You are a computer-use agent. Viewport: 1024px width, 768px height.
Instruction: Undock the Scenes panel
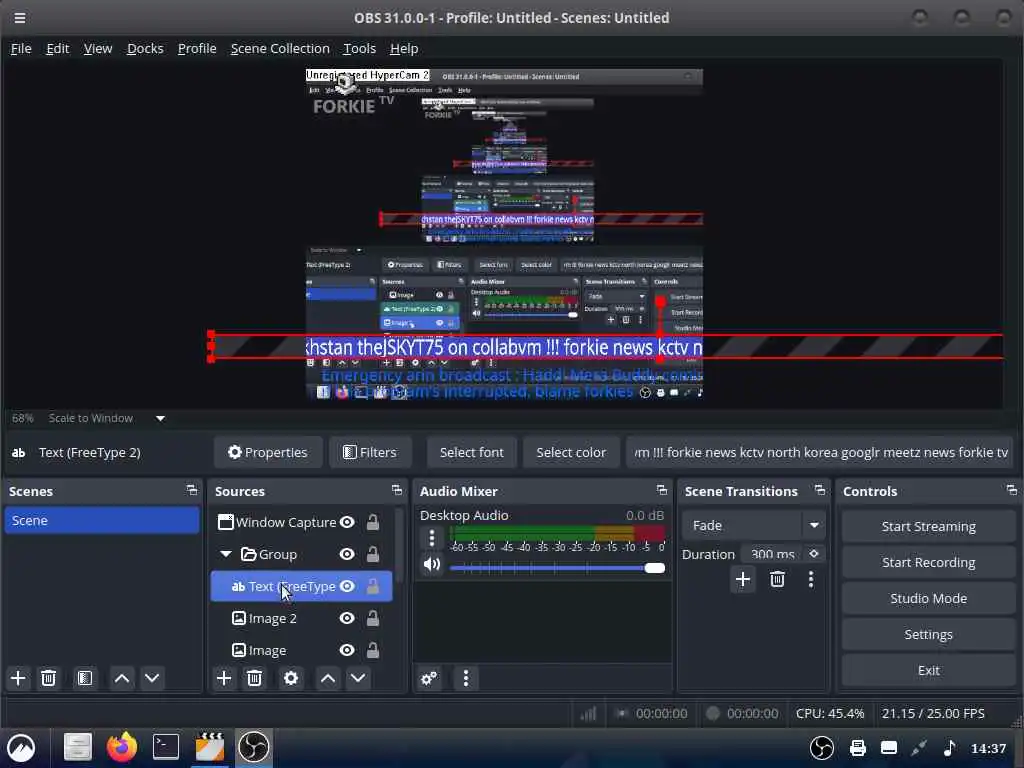[192, 490]
